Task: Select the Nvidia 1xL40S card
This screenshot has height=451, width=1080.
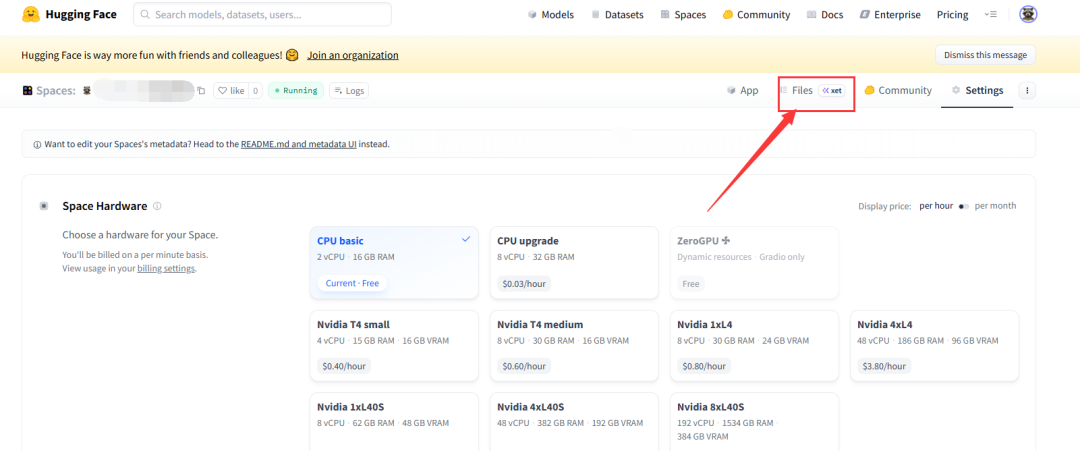Action: 394,421
